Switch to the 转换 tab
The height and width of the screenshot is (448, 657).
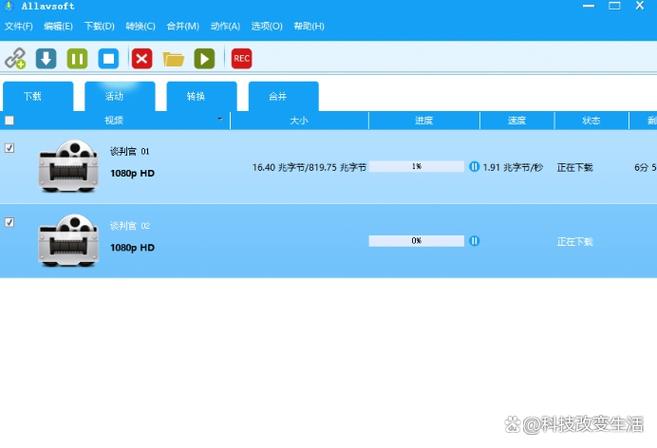click(x=202, y=96)
